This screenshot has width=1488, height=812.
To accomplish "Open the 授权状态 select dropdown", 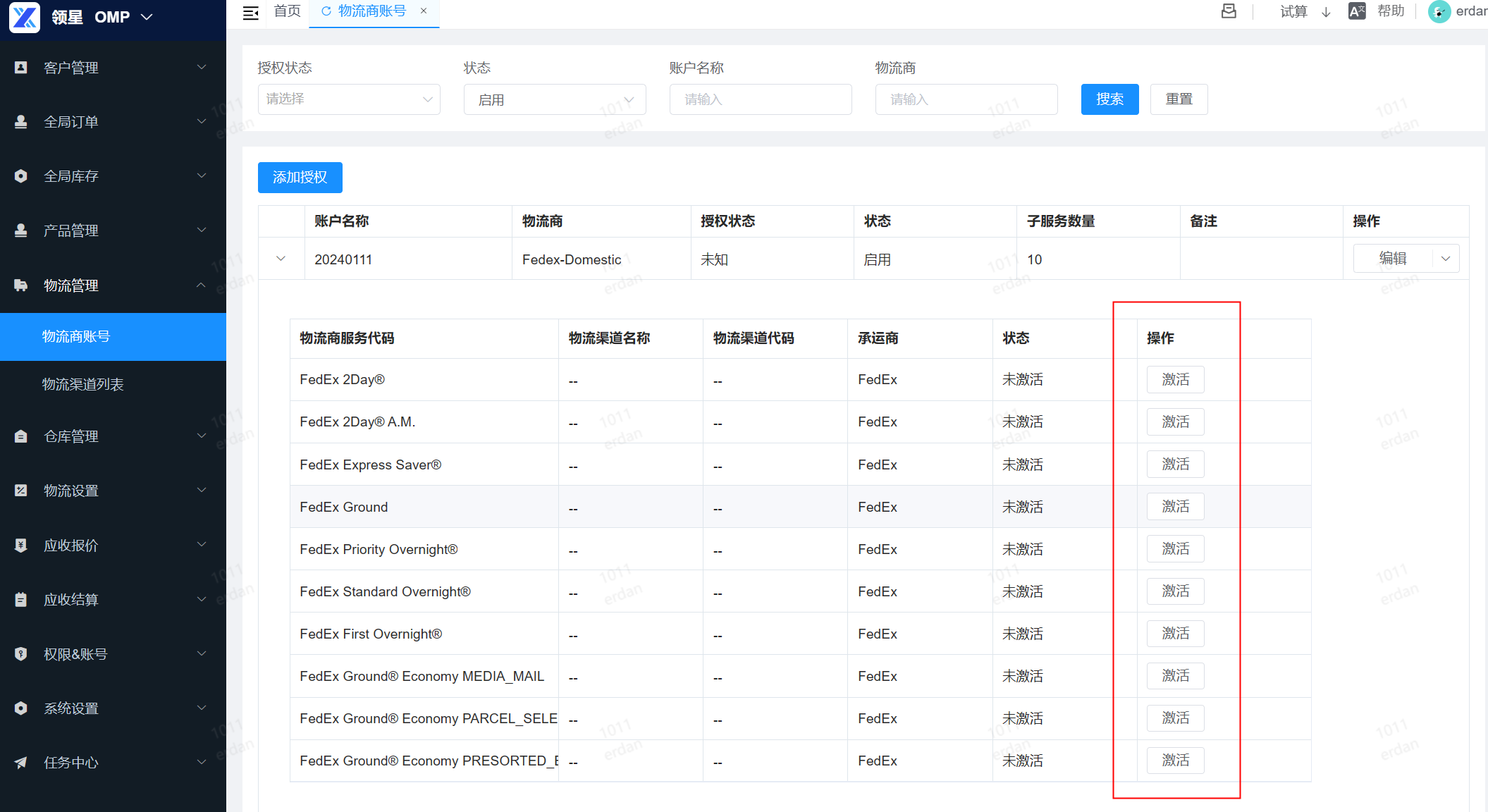I will [x=349, y=99].
